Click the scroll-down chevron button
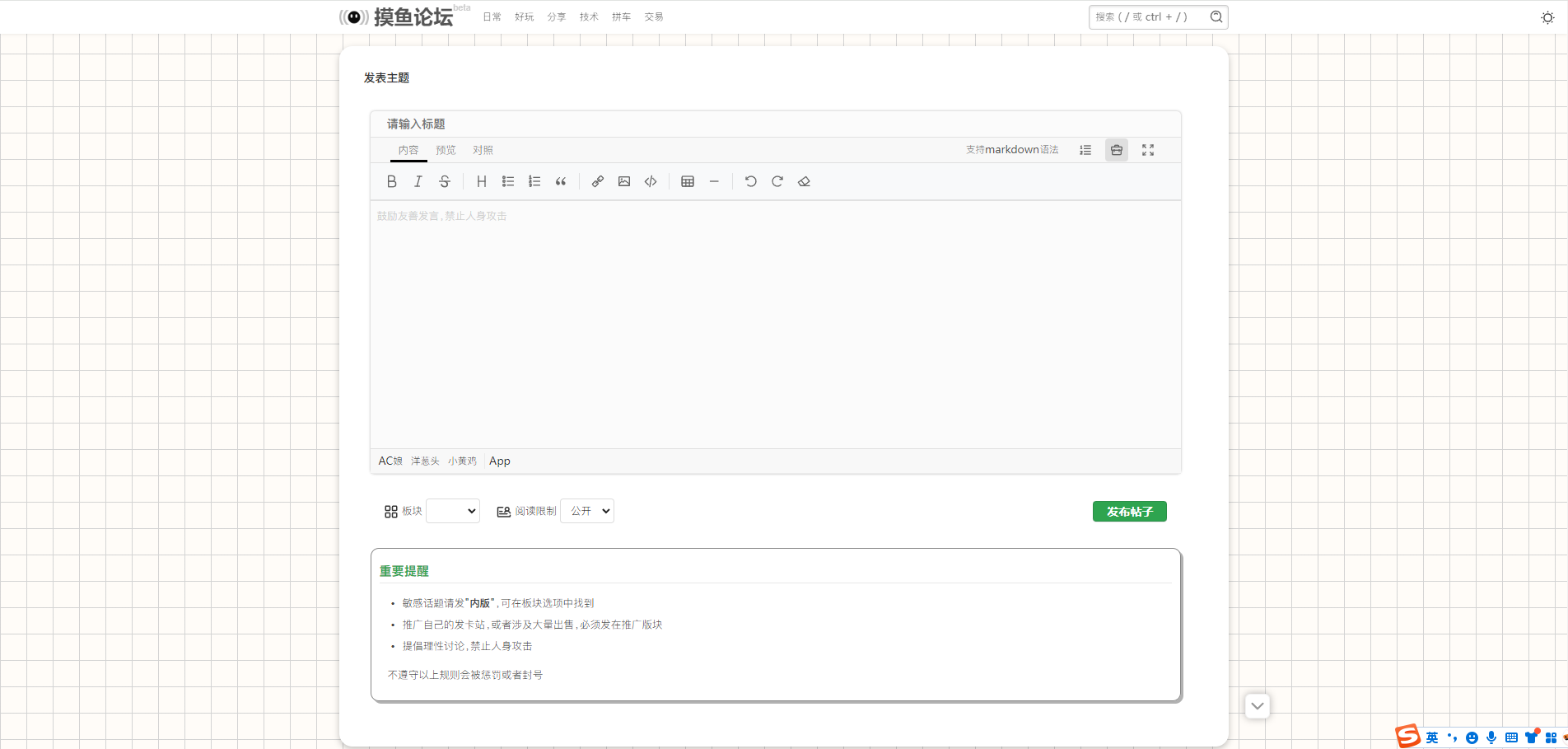The height and width of the screenshot is (749, 1568). point(1258,706)
